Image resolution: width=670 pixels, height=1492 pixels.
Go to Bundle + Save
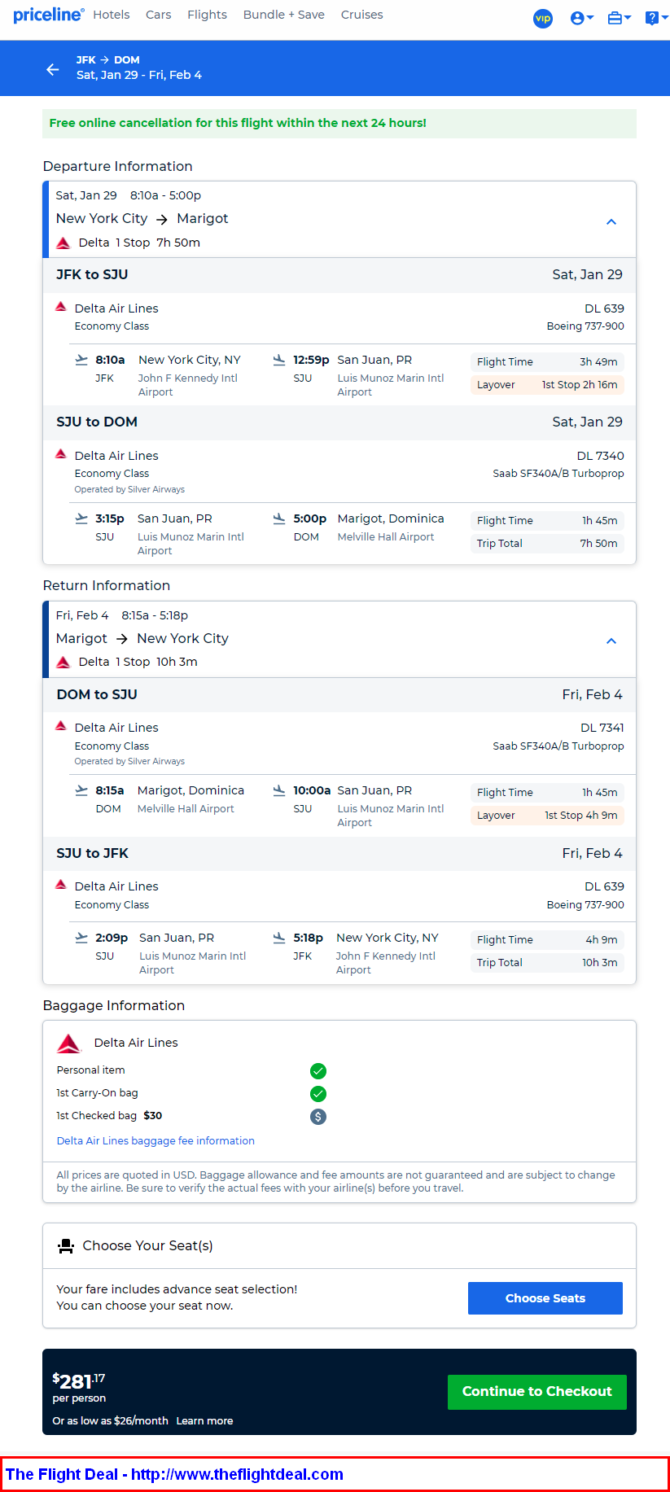(283, 15)
